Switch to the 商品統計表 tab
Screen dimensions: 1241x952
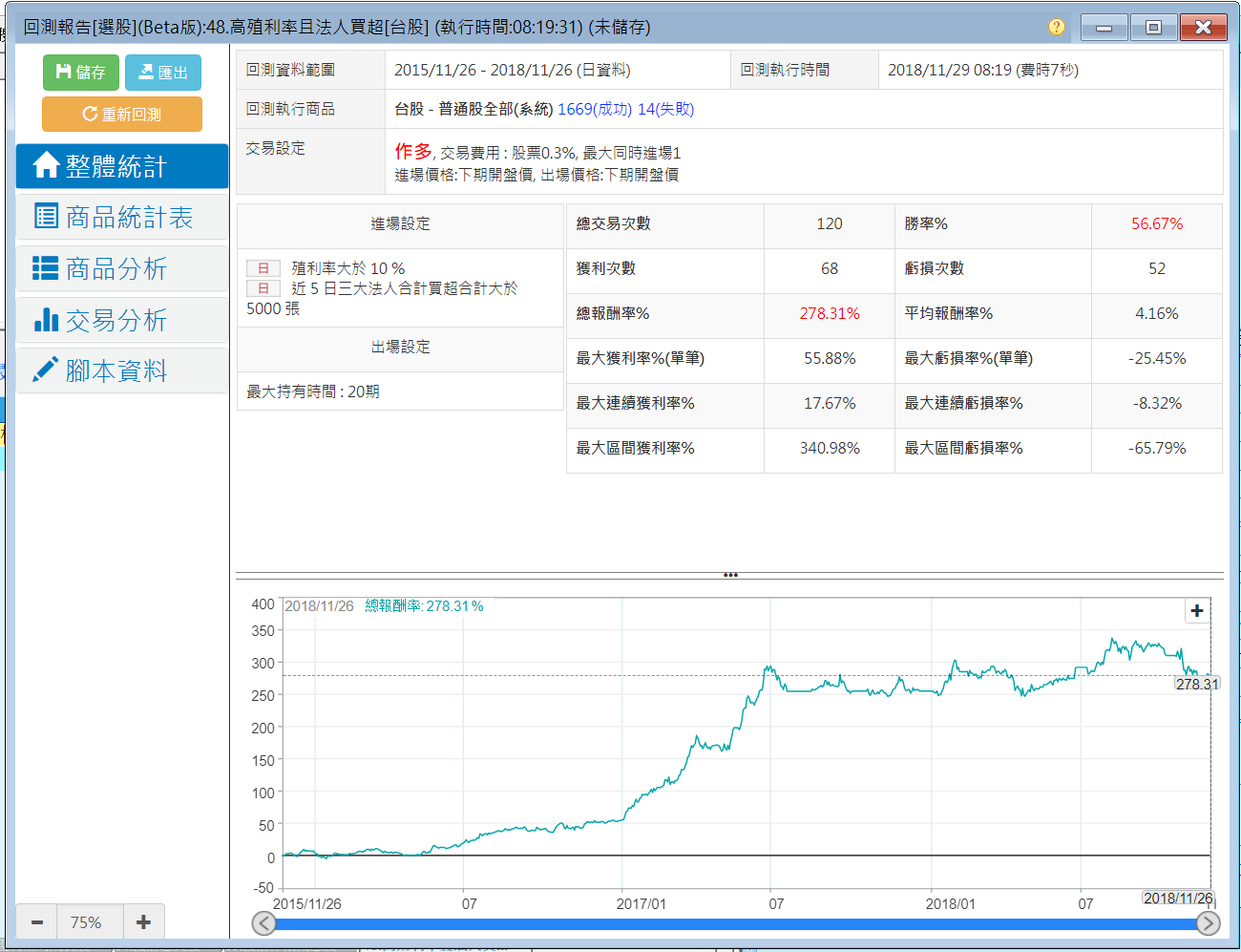tap(122, 218)
